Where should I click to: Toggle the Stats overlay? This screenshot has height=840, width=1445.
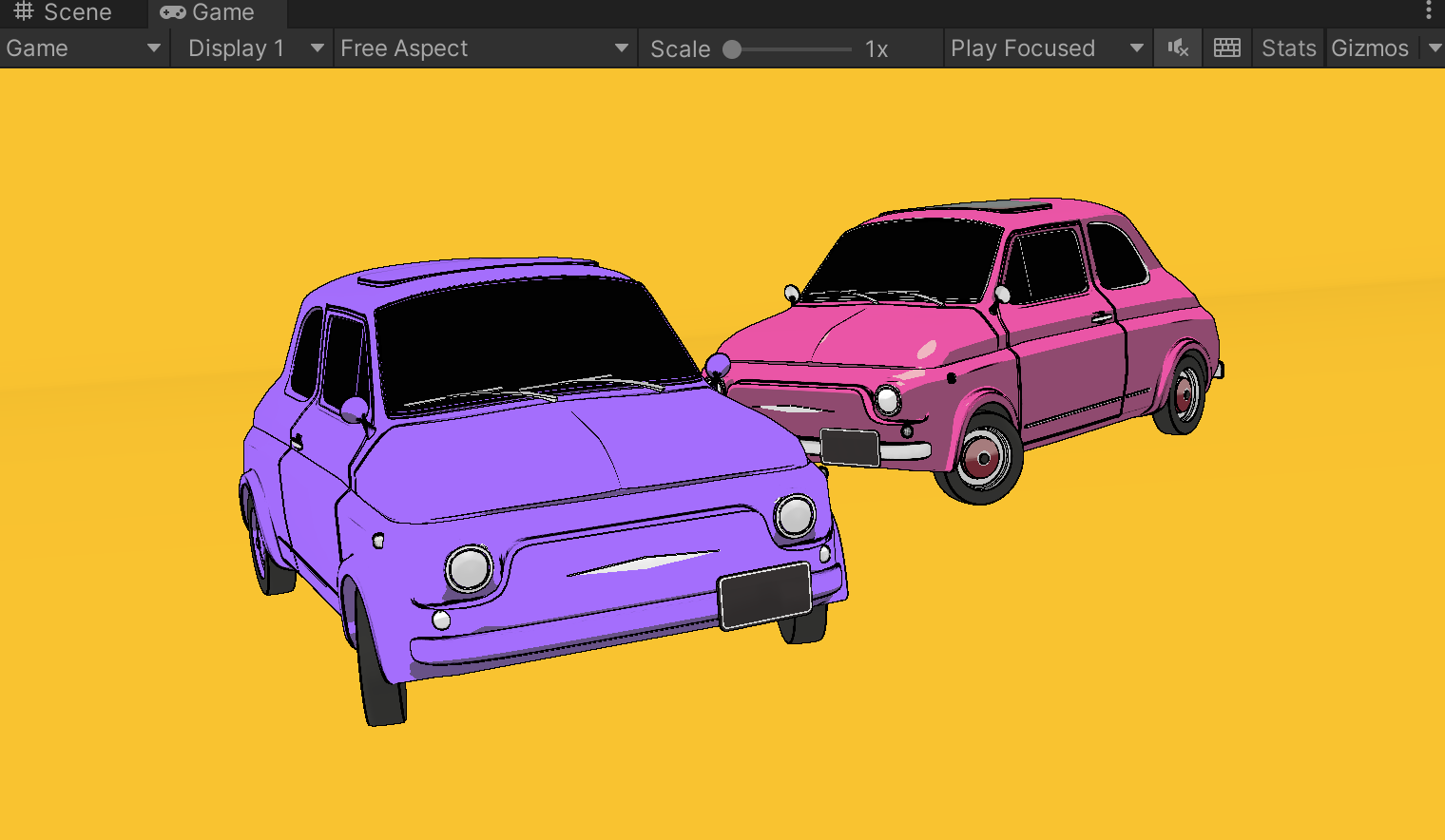click(1288, 48)
